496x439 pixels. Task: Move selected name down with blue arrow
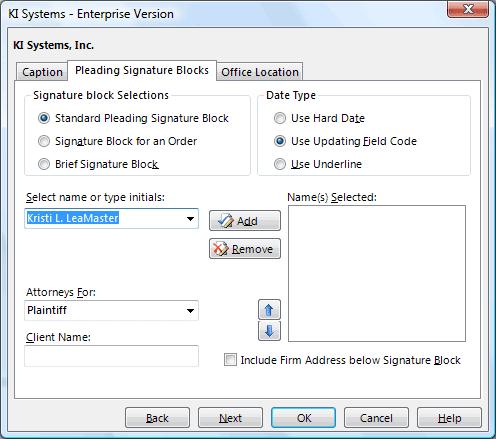(269, 331)
